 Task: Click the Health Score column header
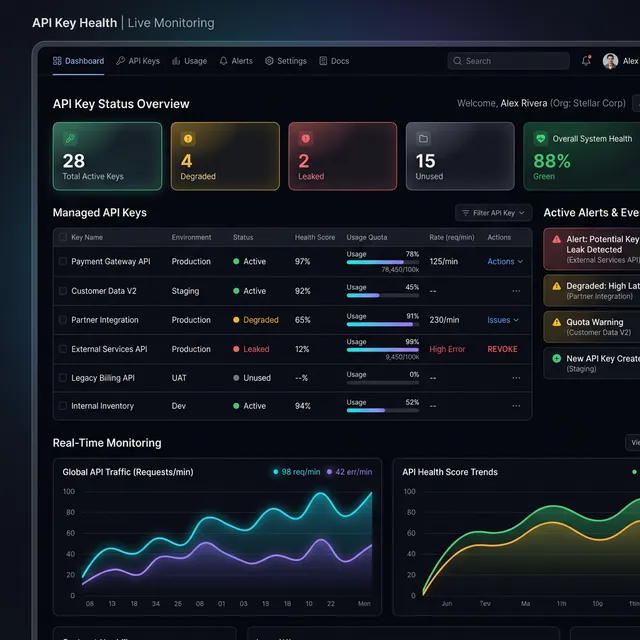(x=315, y=237)
